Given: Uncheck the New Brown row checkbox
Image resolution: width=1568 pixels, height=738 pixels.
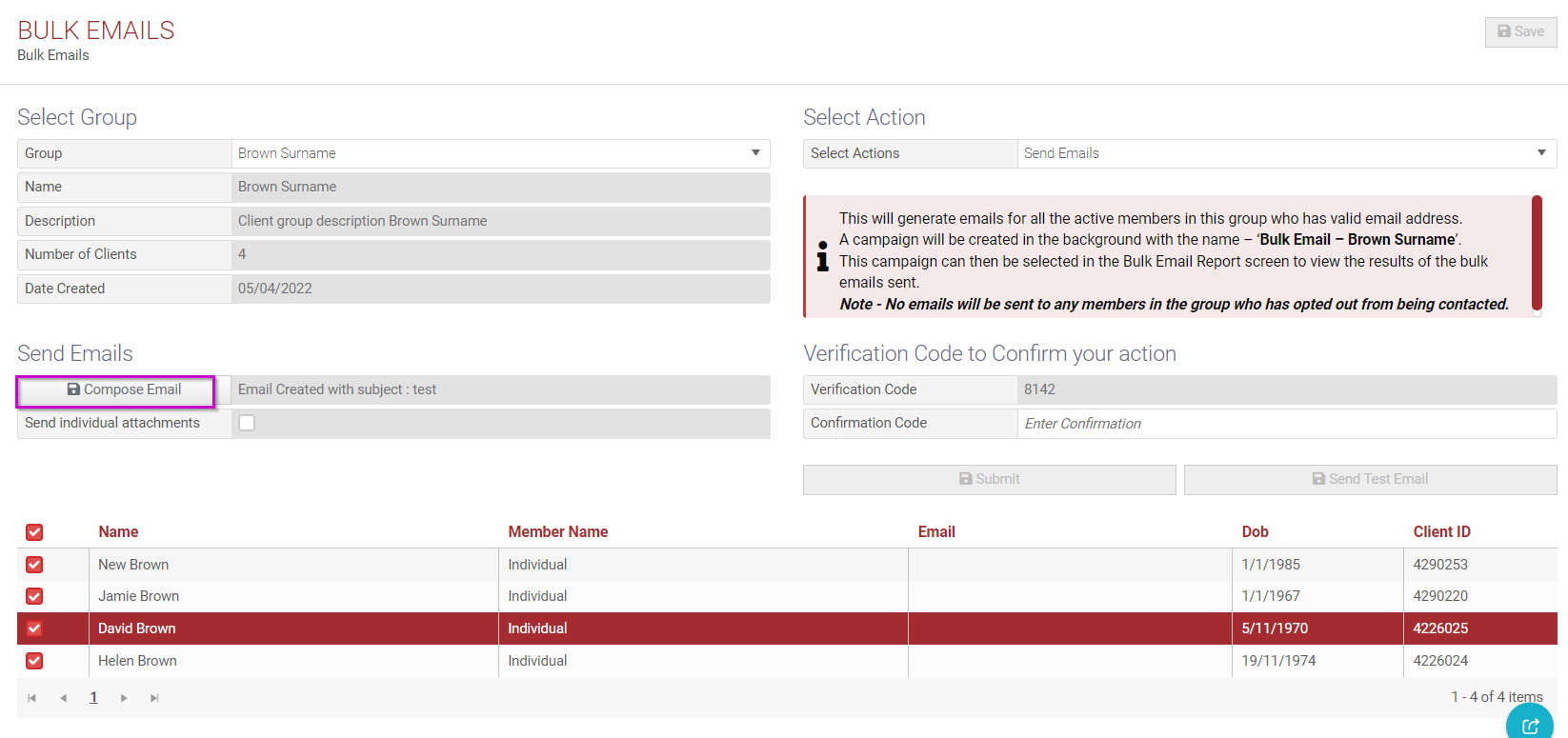Looking at the screenshot, I should tap(34, 565).
